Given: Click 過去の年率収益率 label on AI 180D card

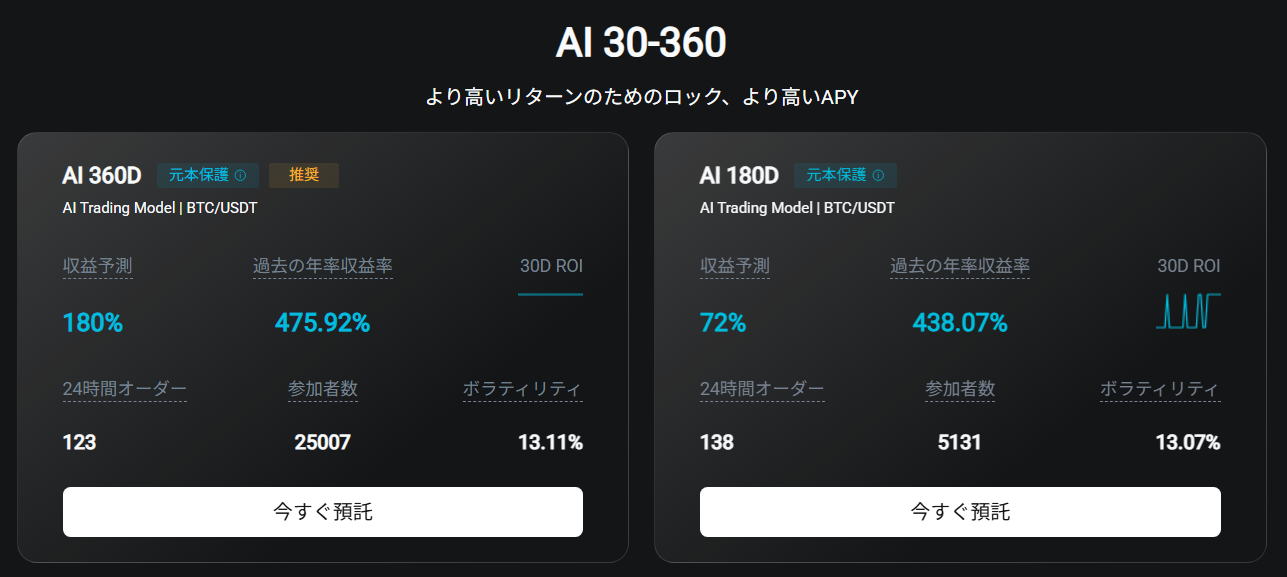Looking at the screenshot, I should (960, 266).
